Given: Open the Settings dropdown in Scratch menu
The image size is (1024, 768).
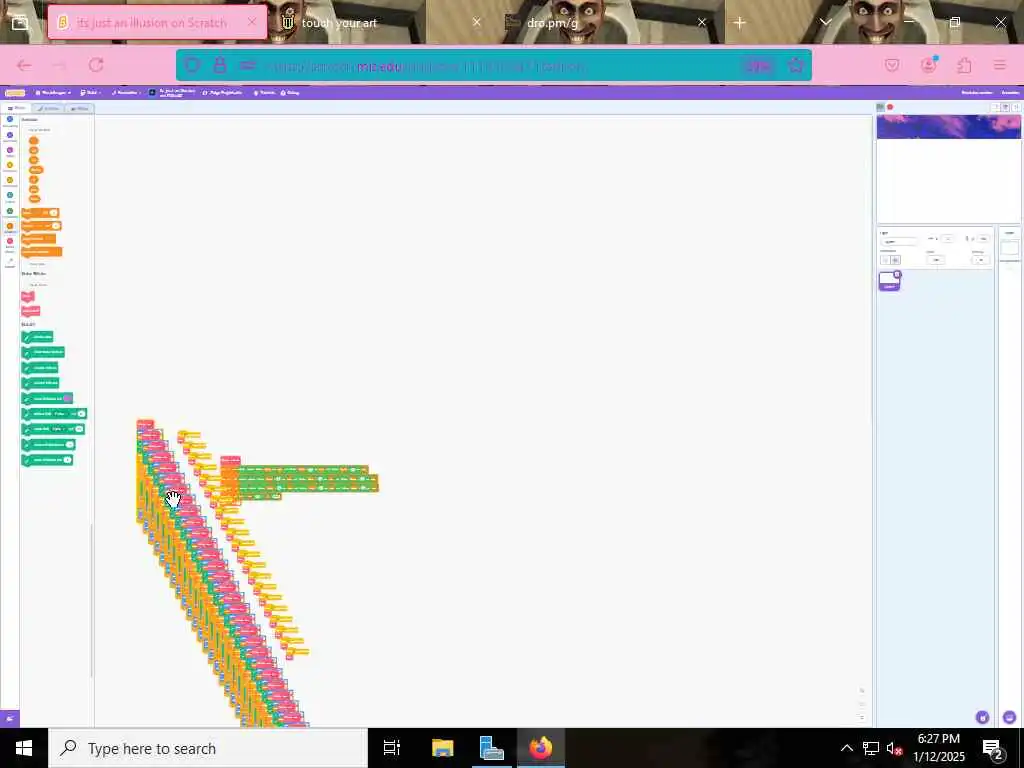Looking at the screenshot, I should point(53,93).
